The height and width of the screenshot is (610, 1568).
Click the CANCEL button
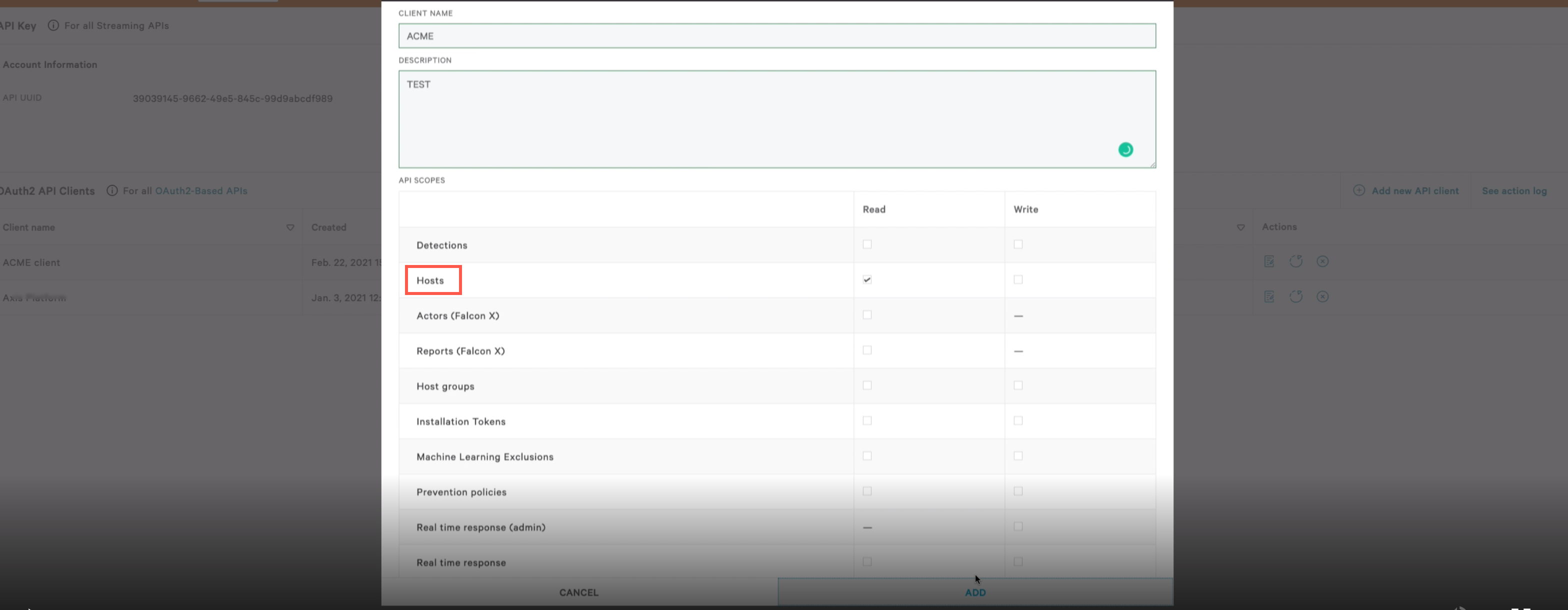(x=579, y=592)
